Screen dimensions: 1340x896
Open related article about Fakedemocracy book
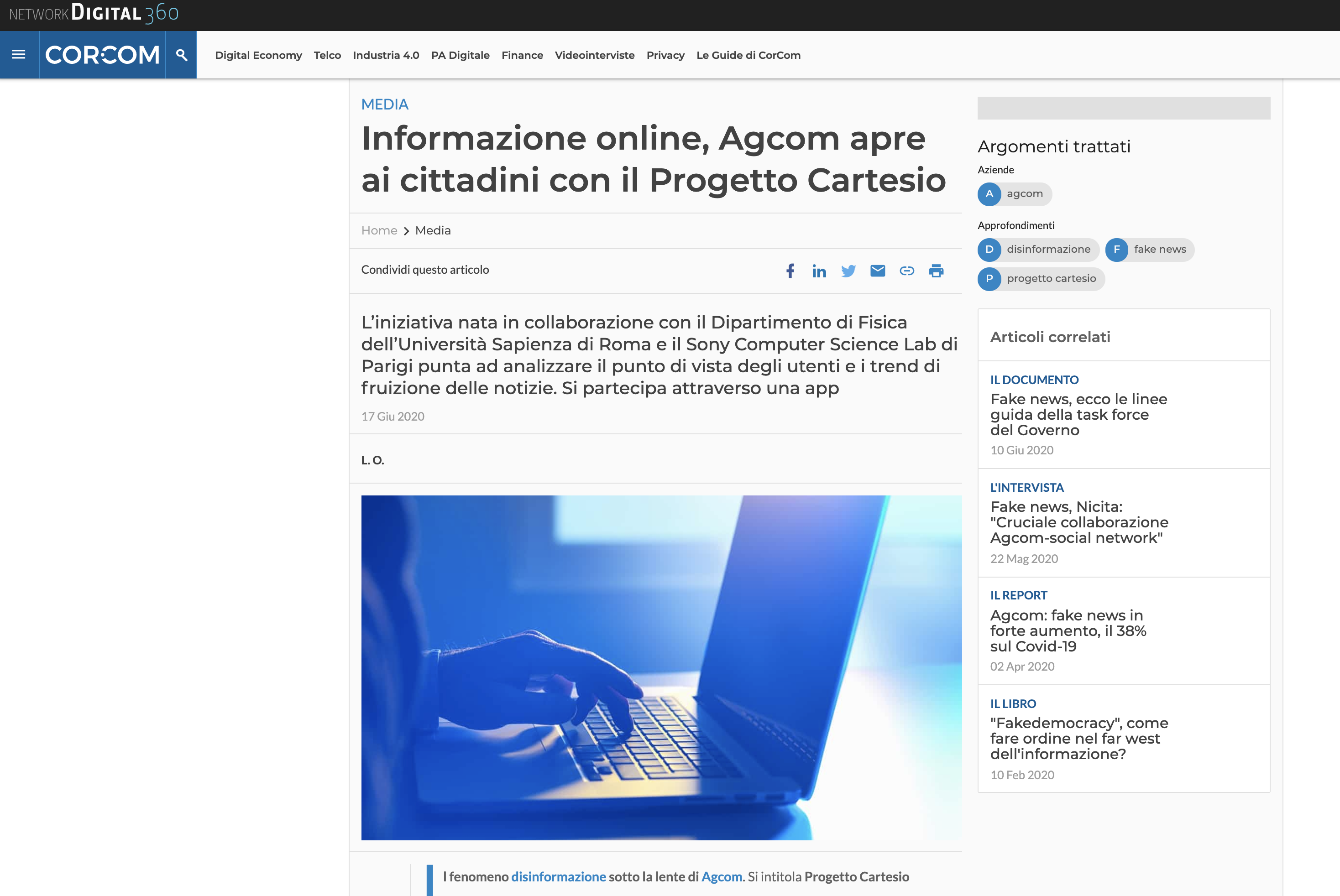tap(1079, 738)
